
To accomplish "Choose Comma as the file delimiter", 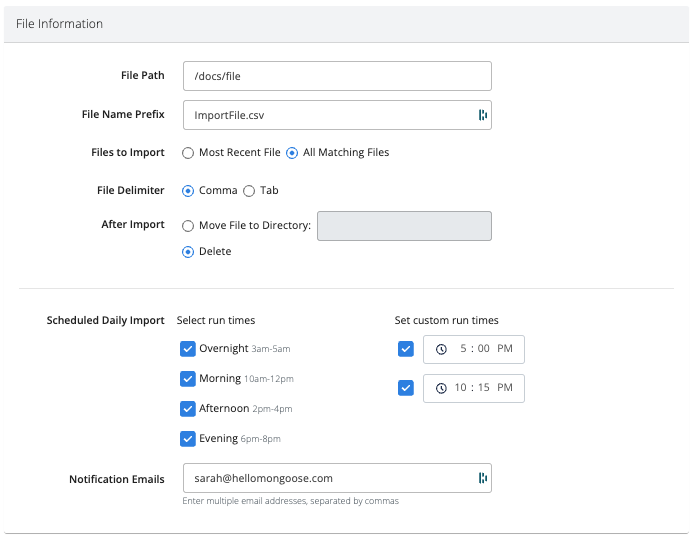I will (188, 191).
